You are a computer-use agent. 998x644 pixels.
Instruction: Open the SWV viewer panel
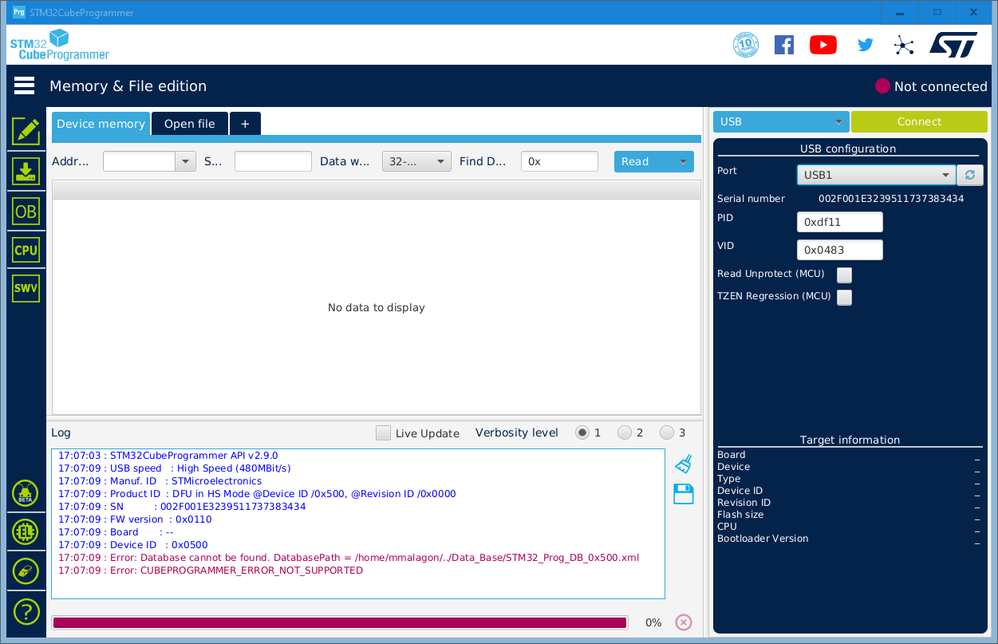25,288
